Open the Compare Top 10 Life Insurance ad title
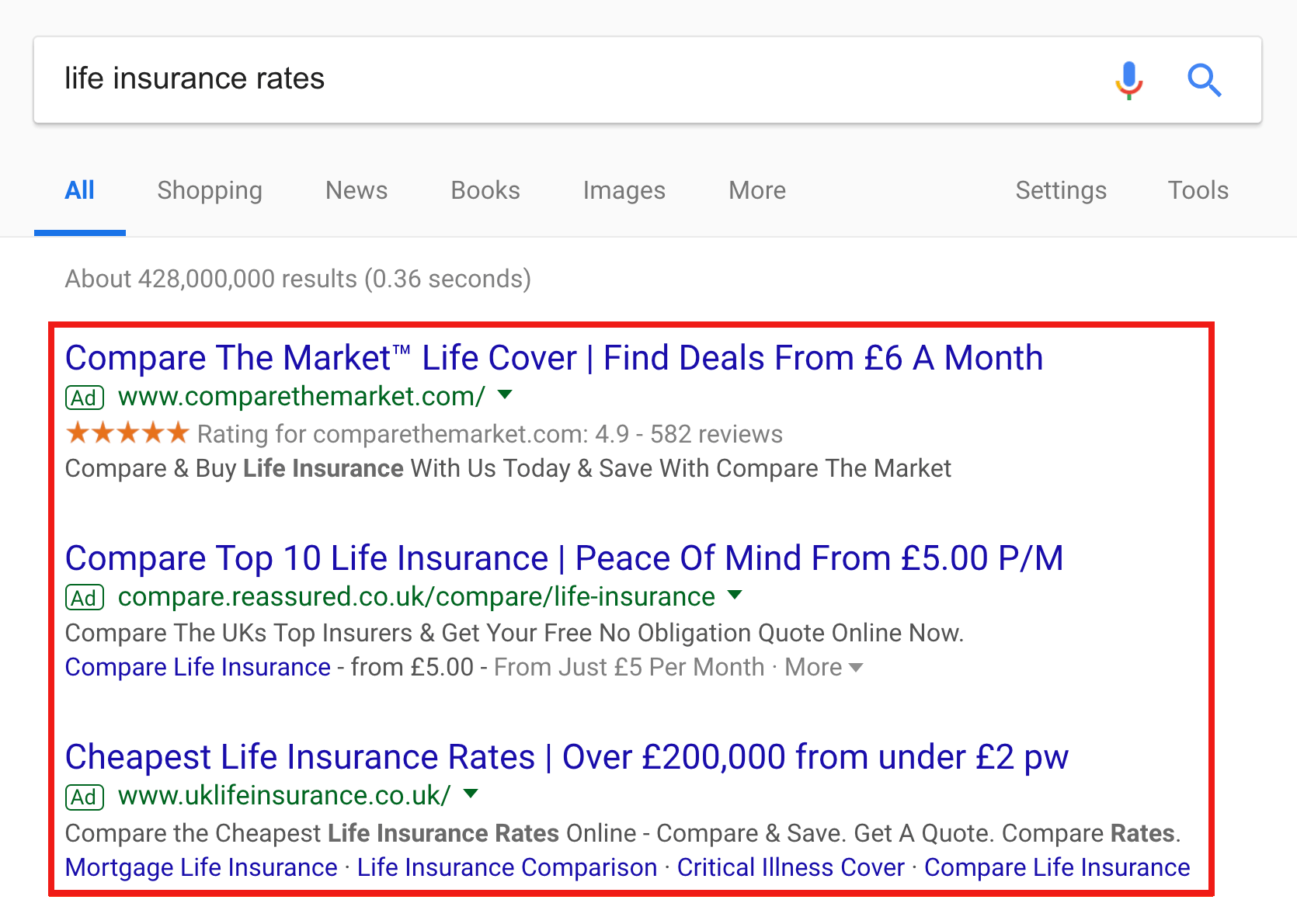The height and width of the screenshot is (924, 1297). 565,558
